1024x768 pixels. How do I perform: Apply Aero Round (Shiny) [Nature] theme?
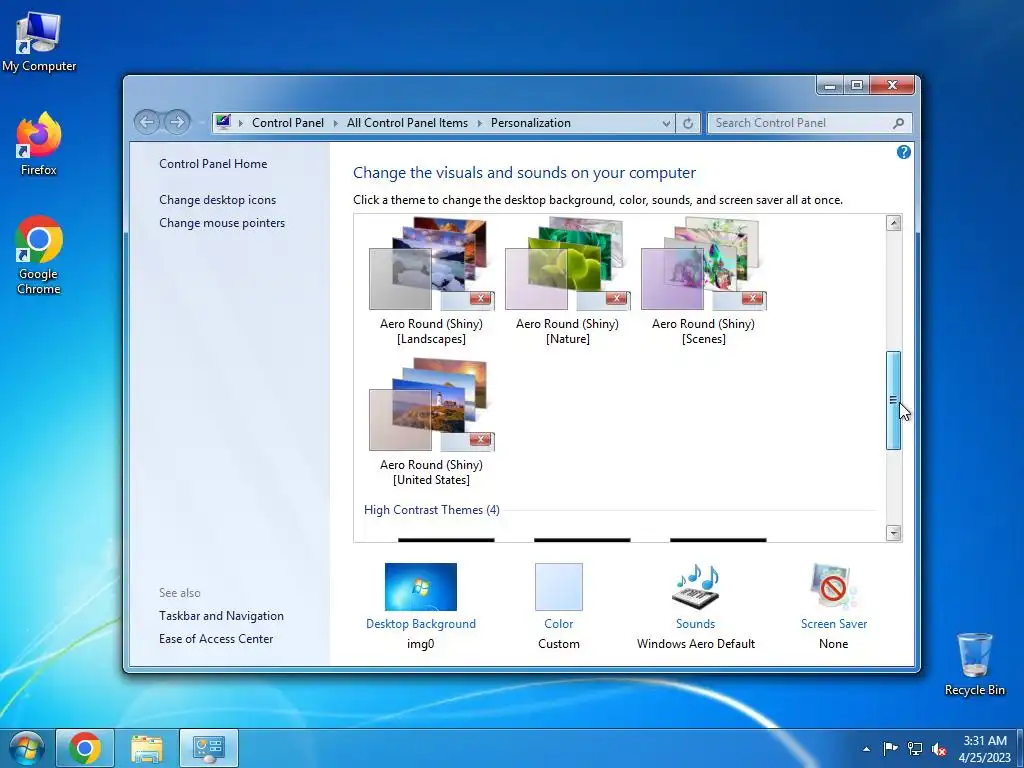click(x=568, y=281)
